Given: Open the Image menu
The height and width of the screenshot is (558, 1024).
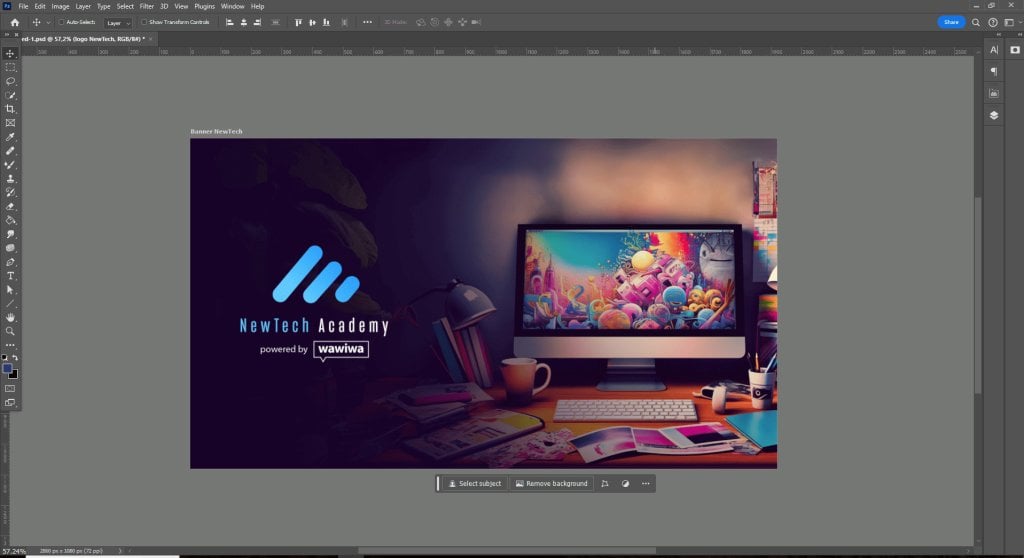Looking at the screenshot, I should [60, 7].
